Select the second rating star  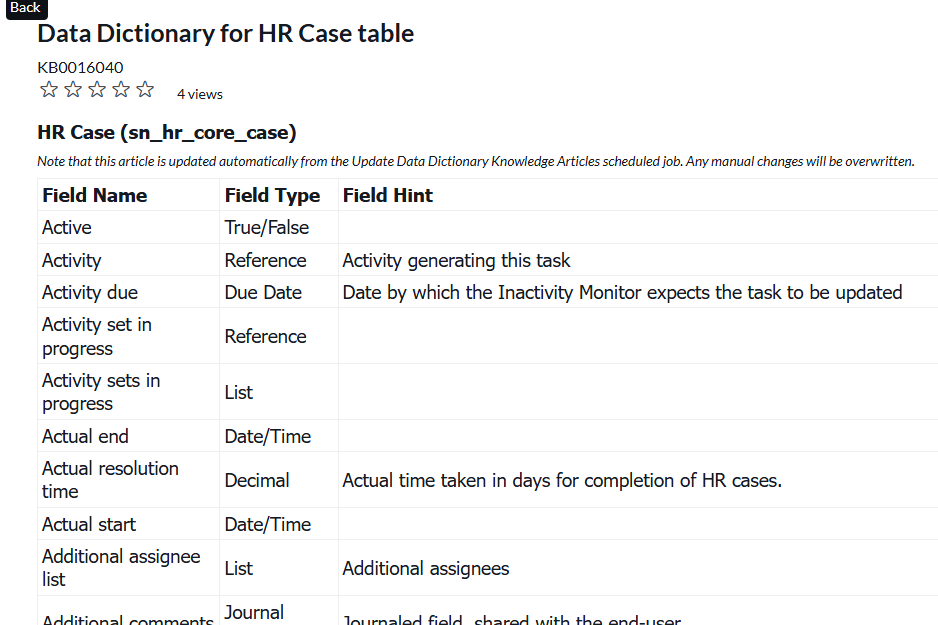click(x=73, y=90)
